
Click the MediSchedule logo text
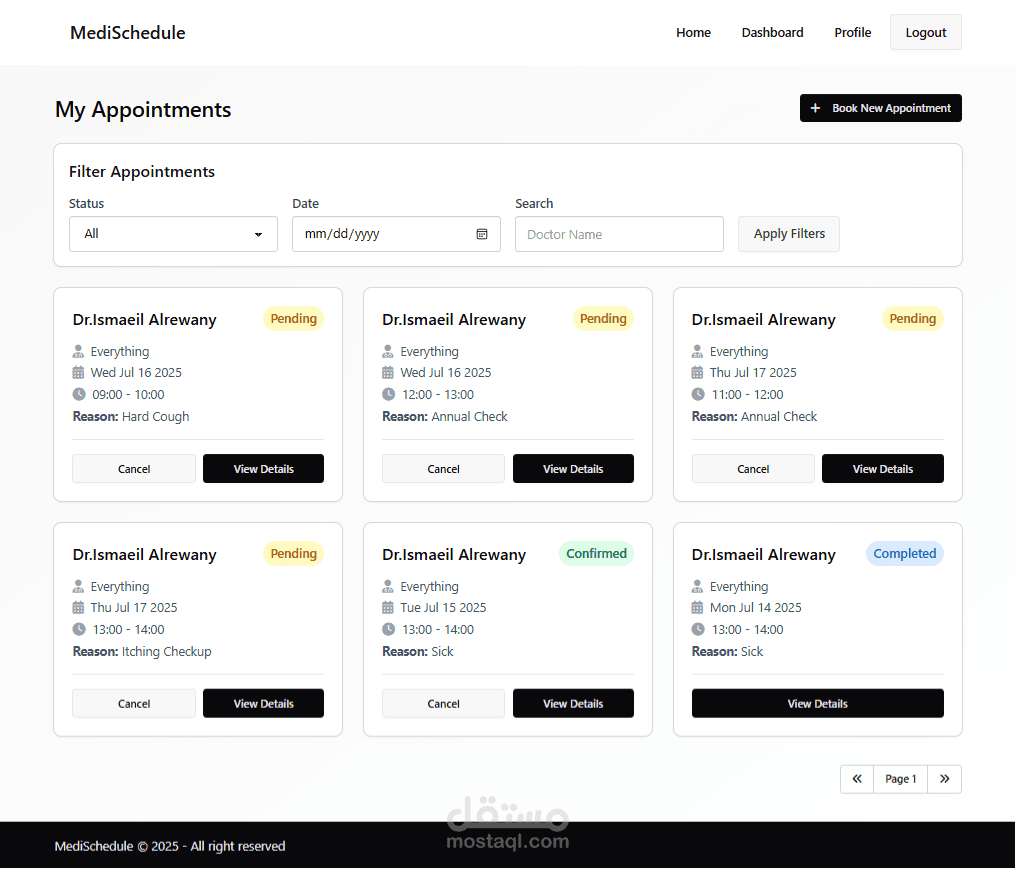tap(127, 32)
